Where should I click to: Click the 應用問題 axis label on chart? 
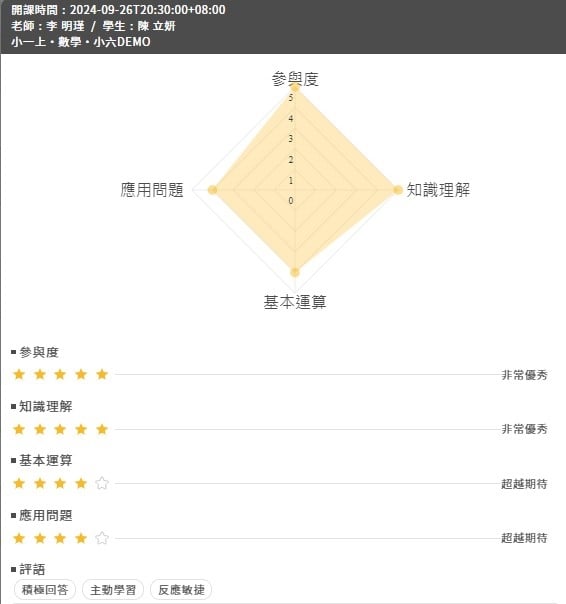152,190
